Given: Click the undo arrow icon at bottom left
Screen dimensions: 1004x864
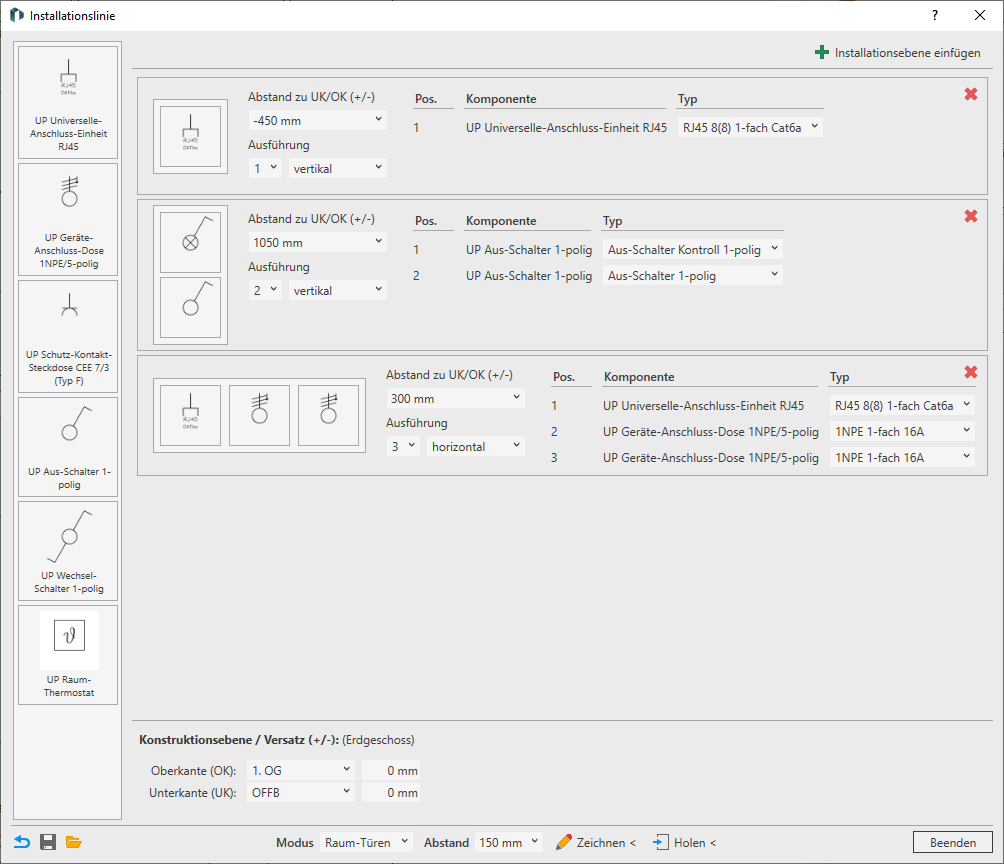Looking at the screenshot, I should (22, 842).
